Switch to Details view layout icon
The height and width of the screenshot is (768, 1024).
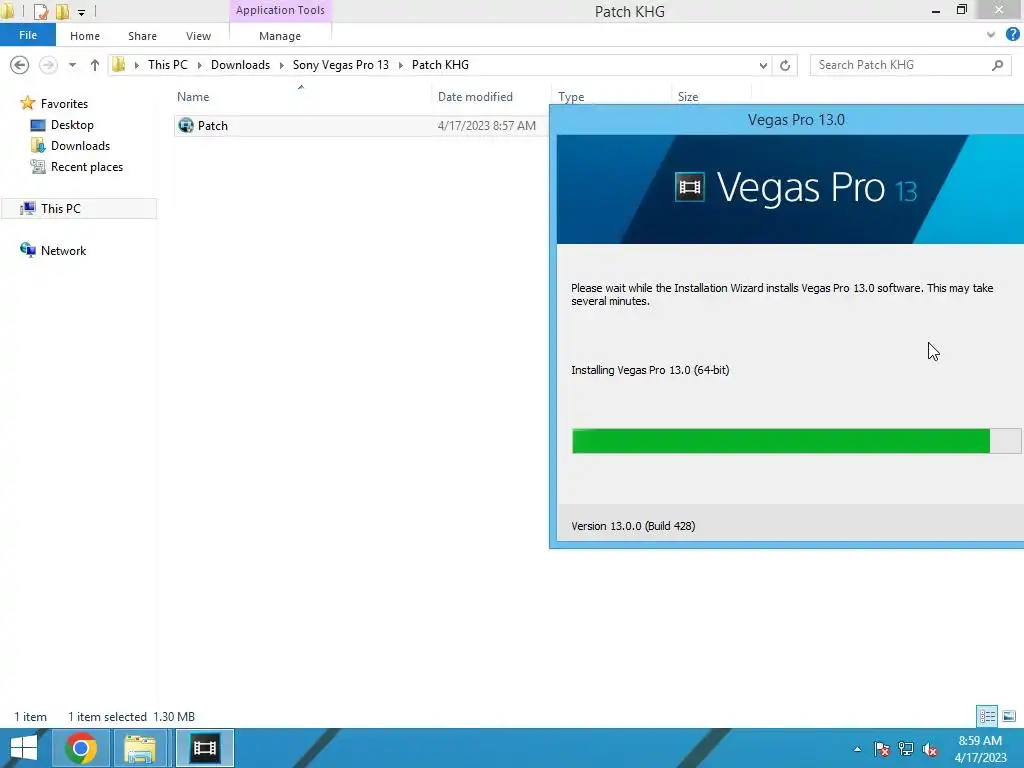(987, 716)
